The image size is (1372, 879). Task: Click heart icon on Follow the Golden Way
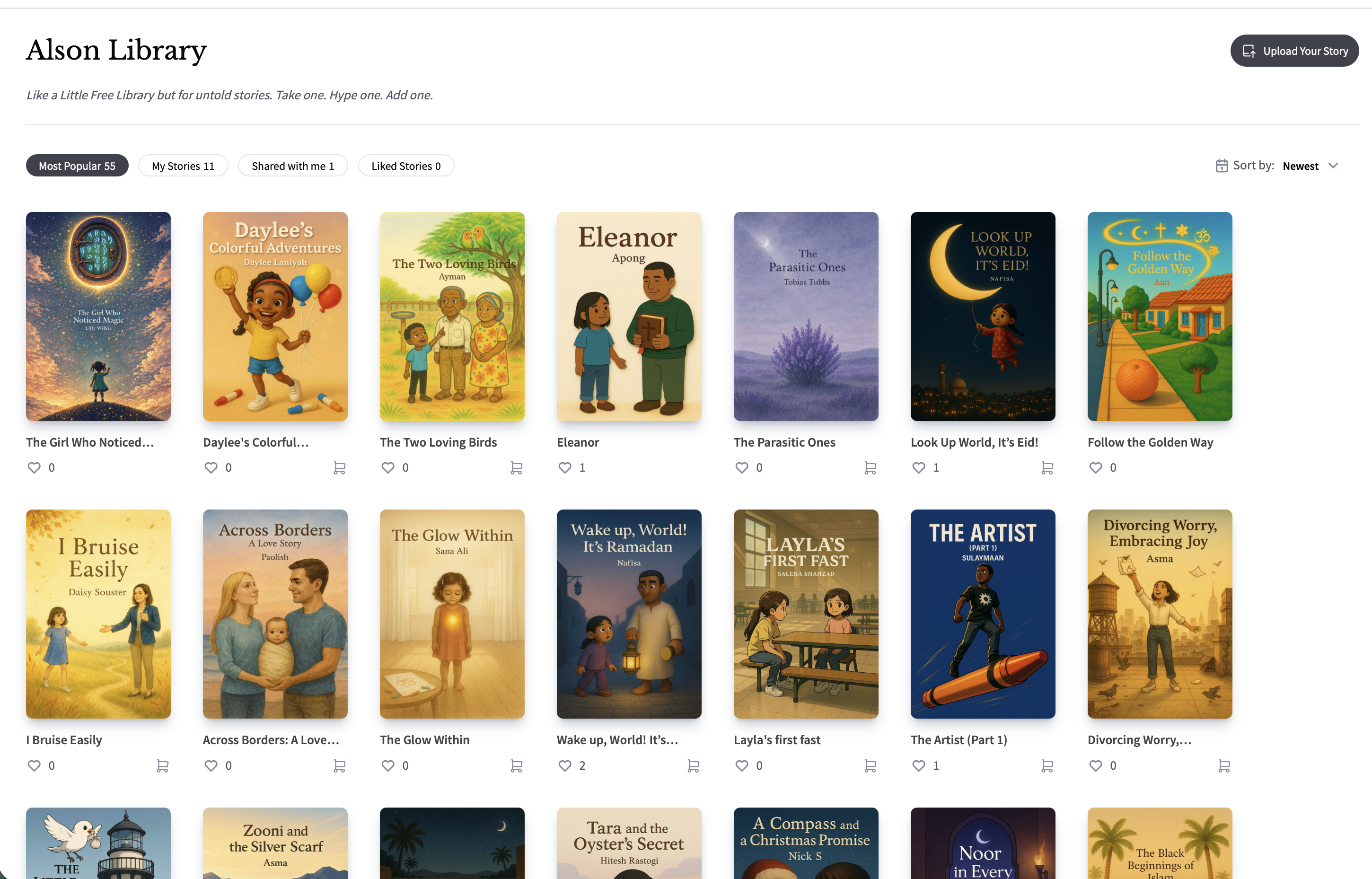1095,467
